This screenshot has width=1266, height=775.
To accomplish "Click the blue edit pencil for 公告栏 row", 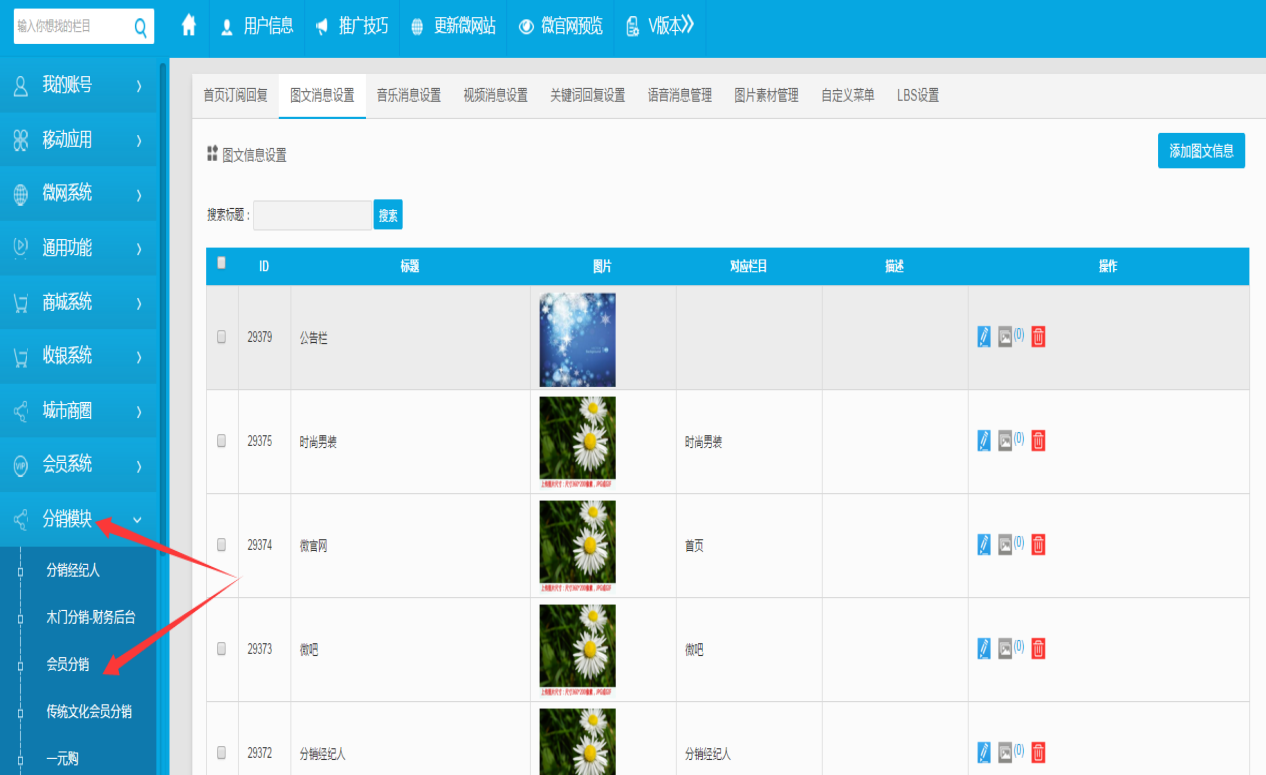I will tap(984, 337).
